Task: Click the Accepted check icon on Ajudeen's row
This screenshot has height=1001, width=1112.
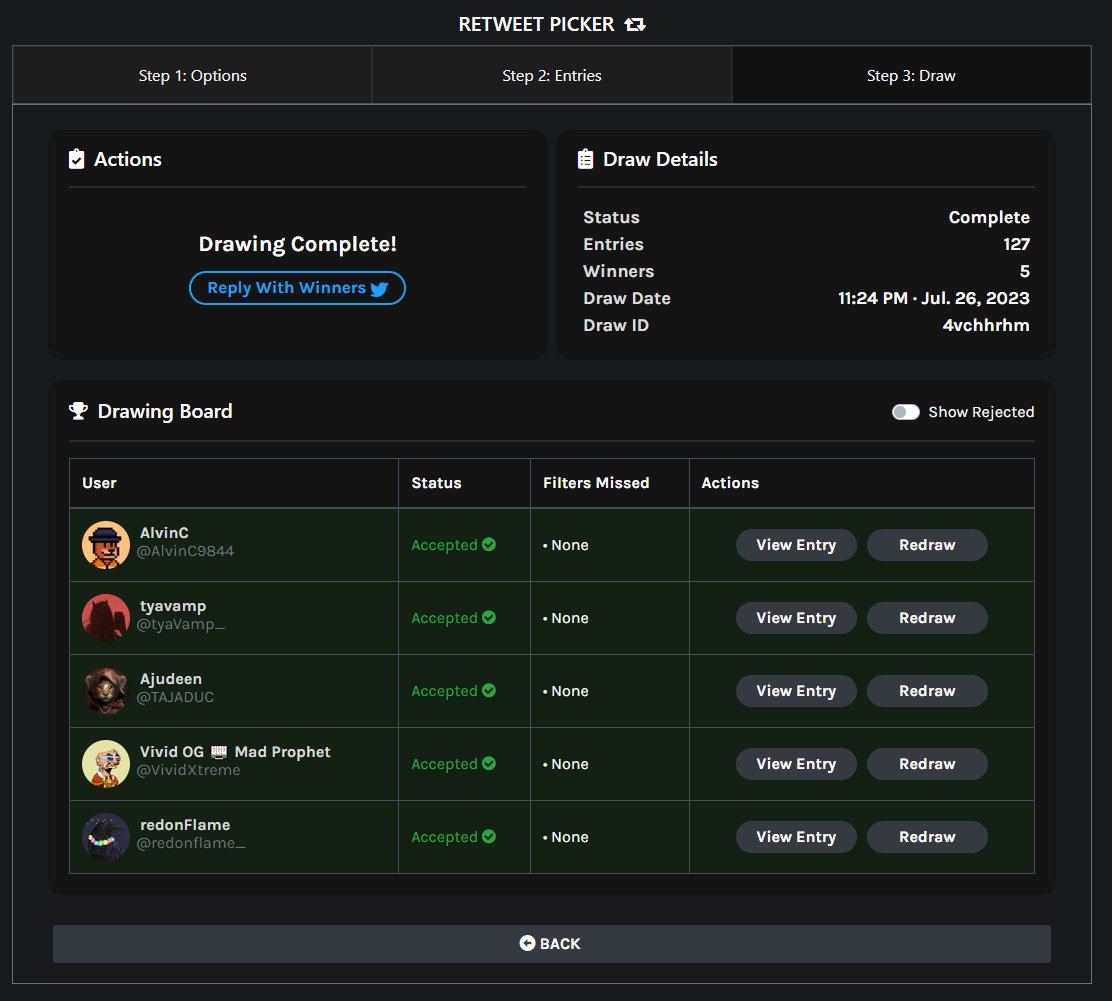Action: point(488,690)
